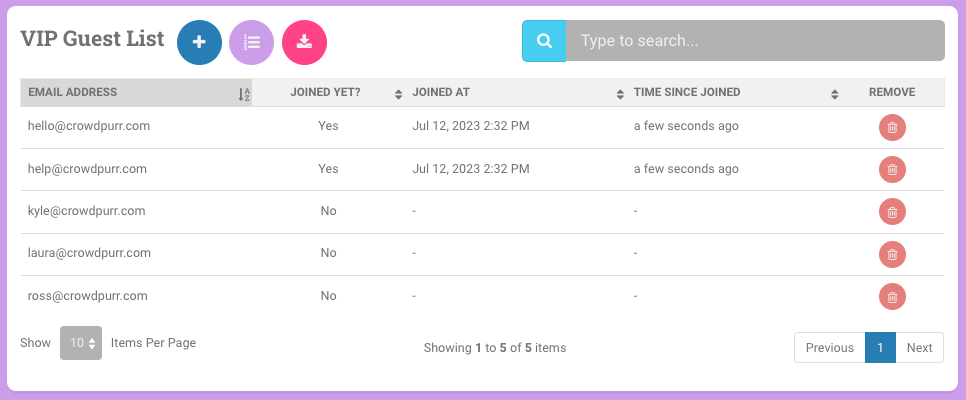
Task: Remove help@crowdpurr.com with trash icon
Action: tap(892, 169)
